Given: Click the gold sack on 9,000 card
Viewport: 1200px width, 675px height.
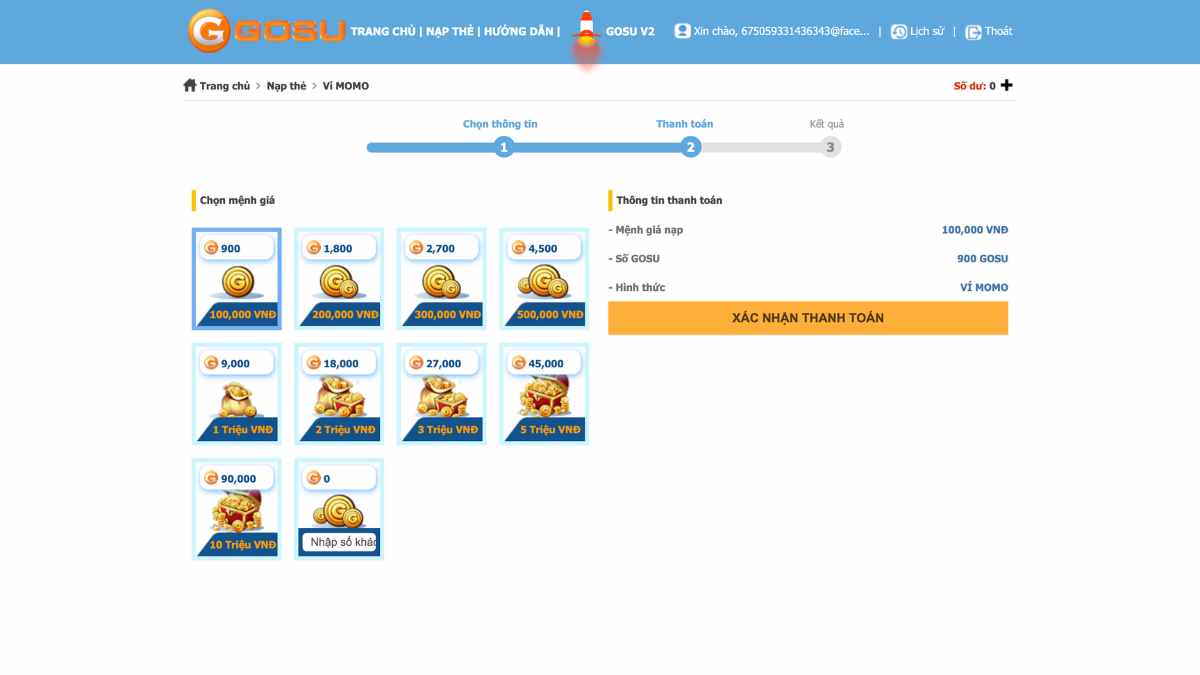Looking at the screenshot, I should pyautogui.click(x=237, y=400).
